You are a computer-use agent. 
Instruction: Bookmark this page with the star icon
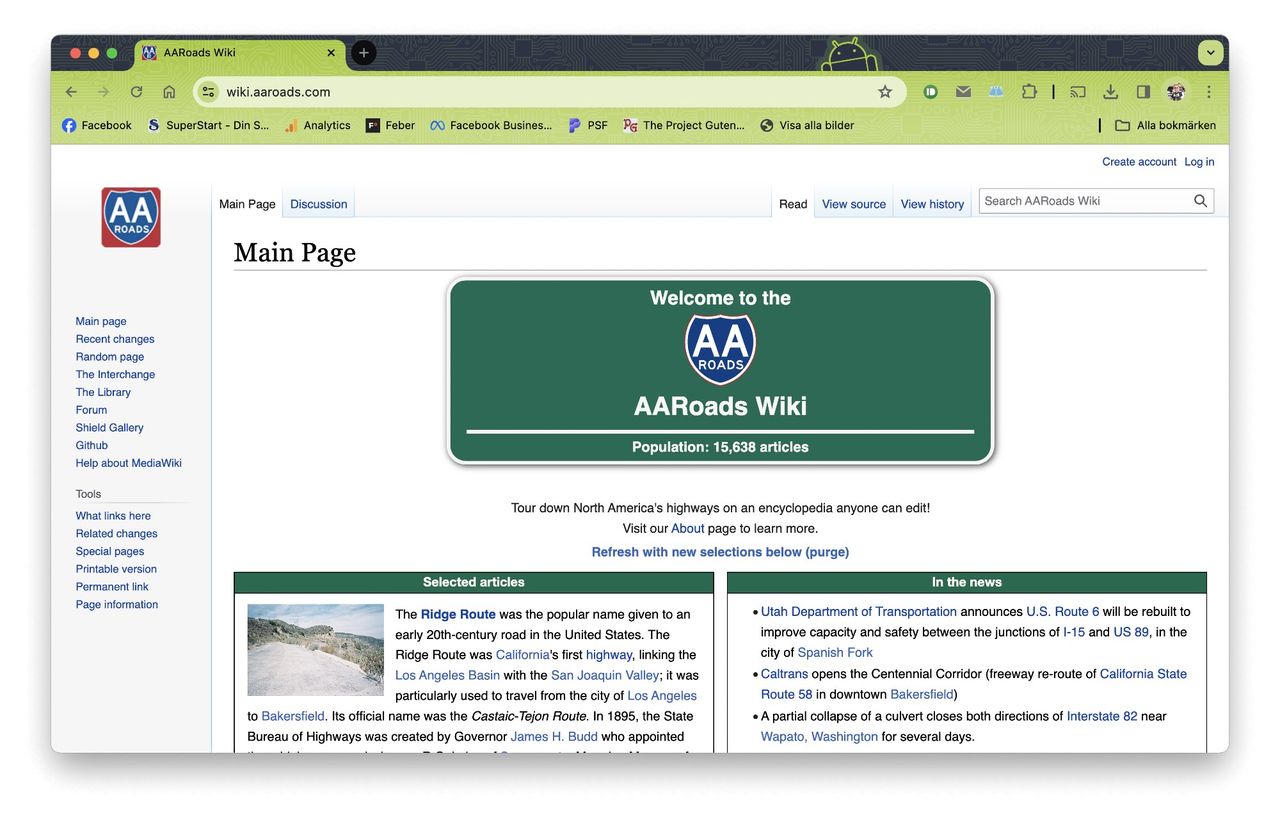tap(884, 91)
